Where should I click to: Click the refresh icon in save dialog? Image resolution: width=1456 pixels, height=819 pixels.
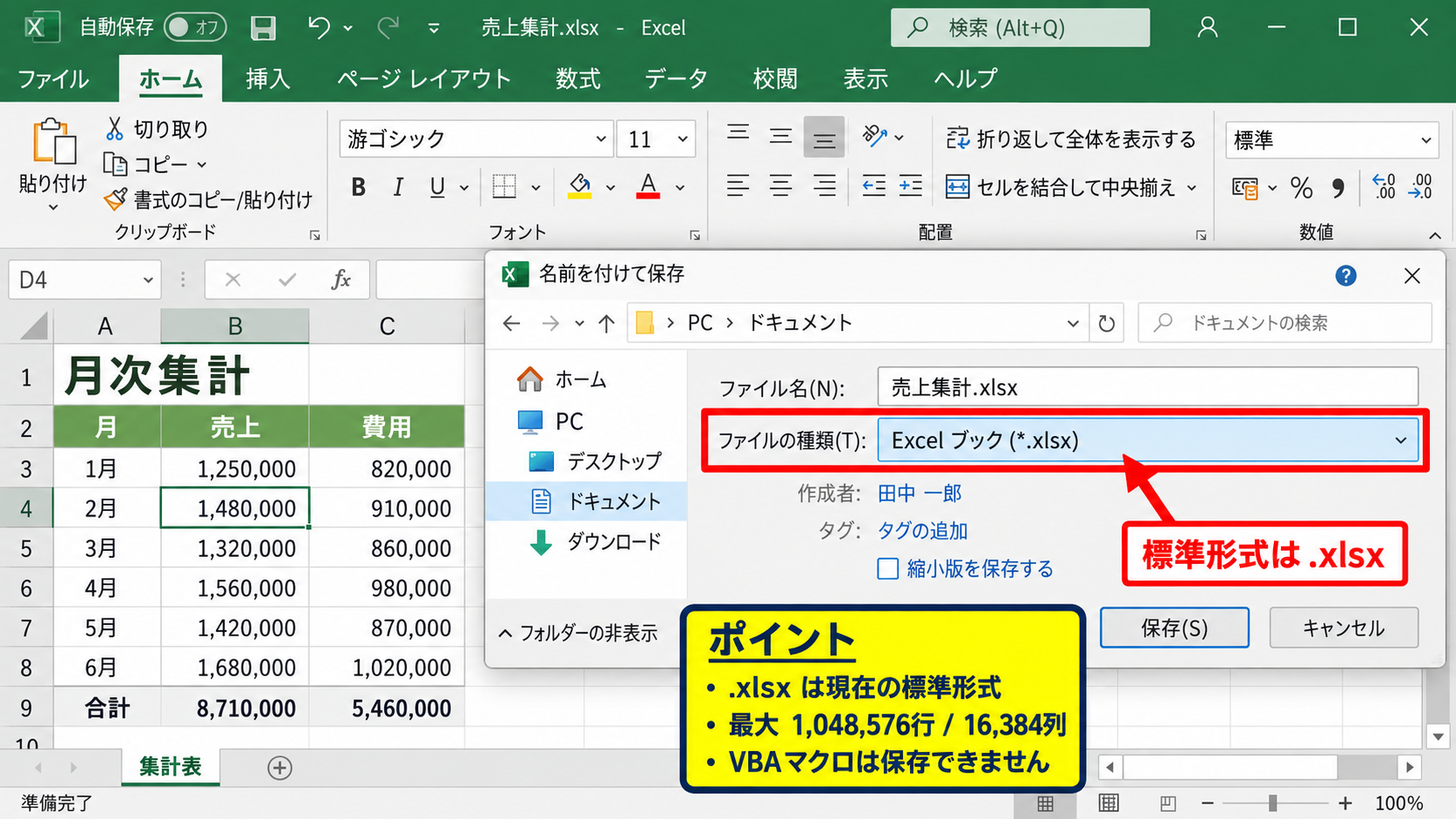click(1106, 324)
